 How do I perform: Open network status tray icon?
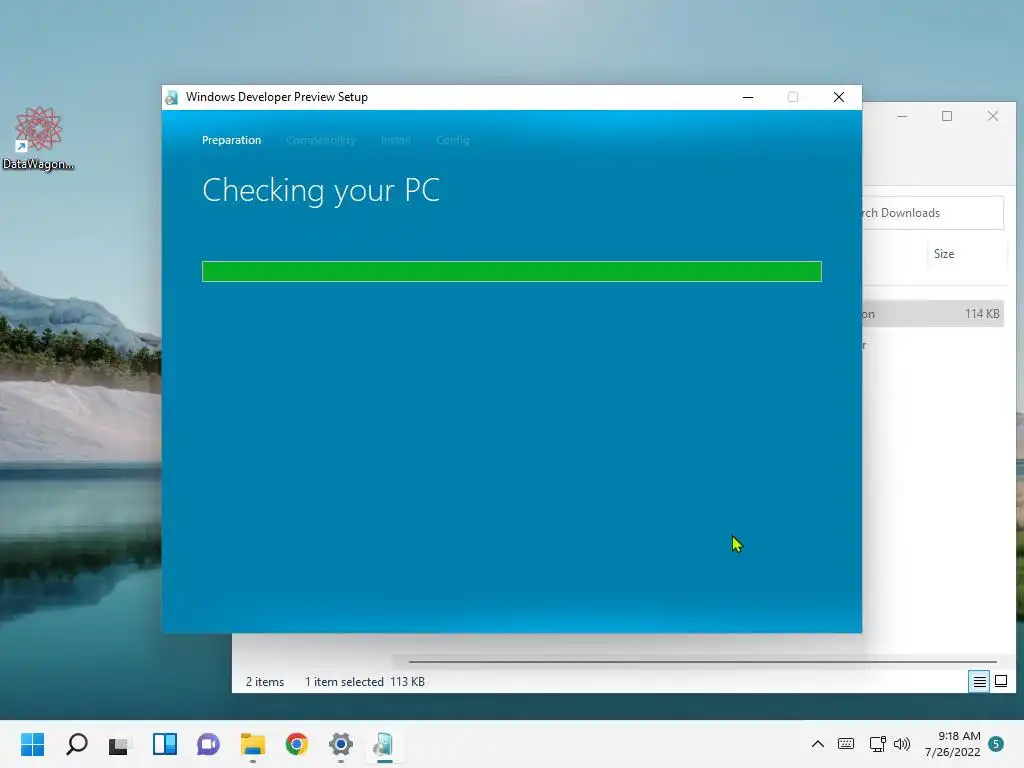coord(877,744)
